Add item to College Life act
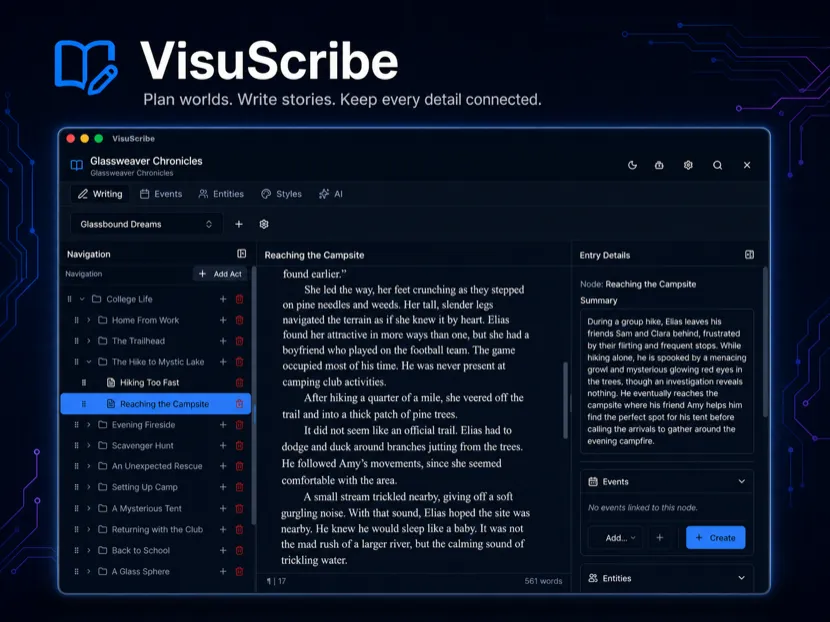830x622 pixels. pos(223,299)
